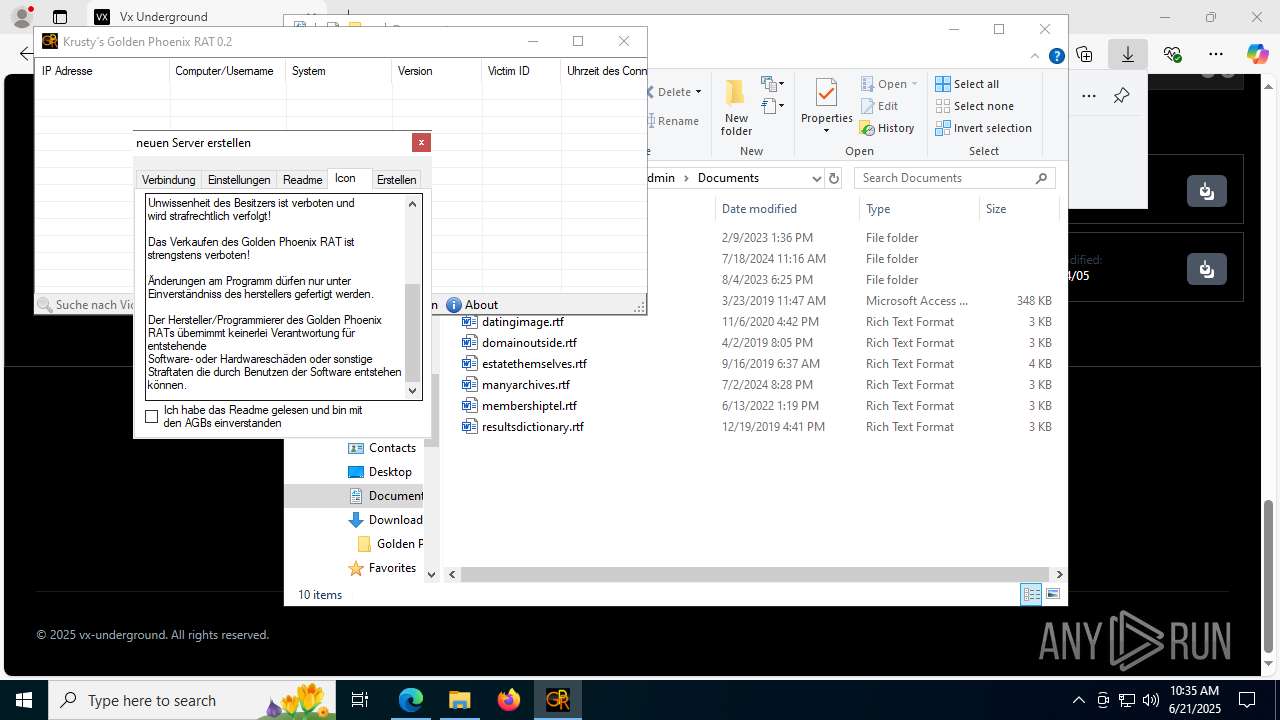The width and height of the screenshot is (1280, 720).
Task: Switch Explorer to large icons view
Action: click(x=1052, y=594)
